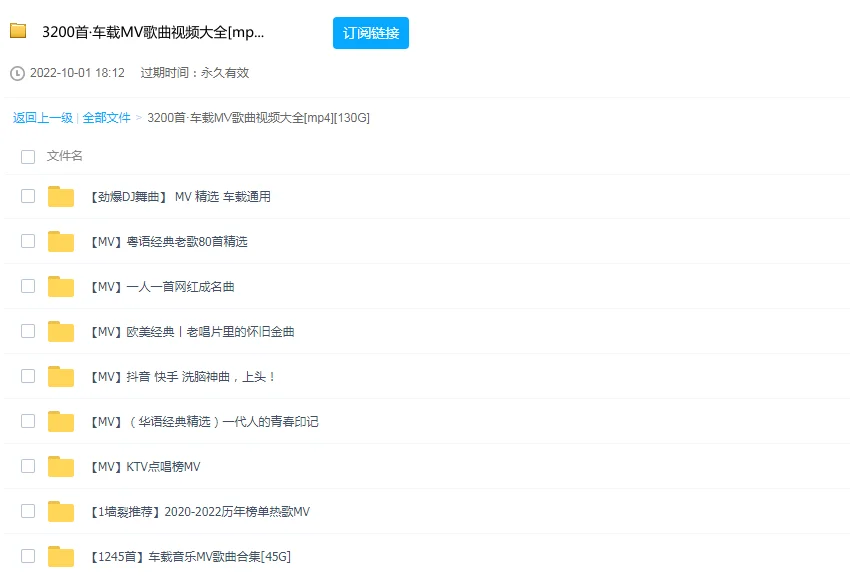
Task: Go back using 返回上一级 link
Action: click(x=38, y=117)
